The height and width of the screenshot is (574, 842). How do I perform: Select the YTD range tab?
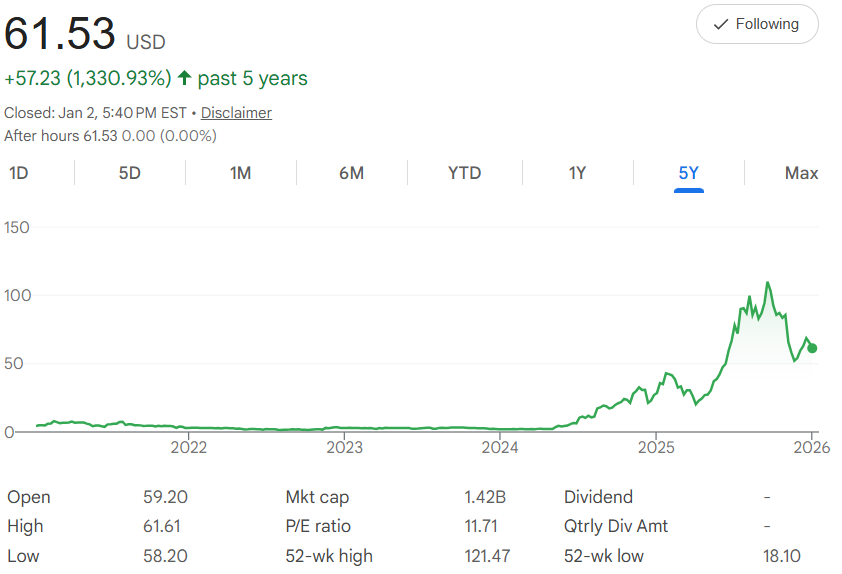(x=464, y=173)
